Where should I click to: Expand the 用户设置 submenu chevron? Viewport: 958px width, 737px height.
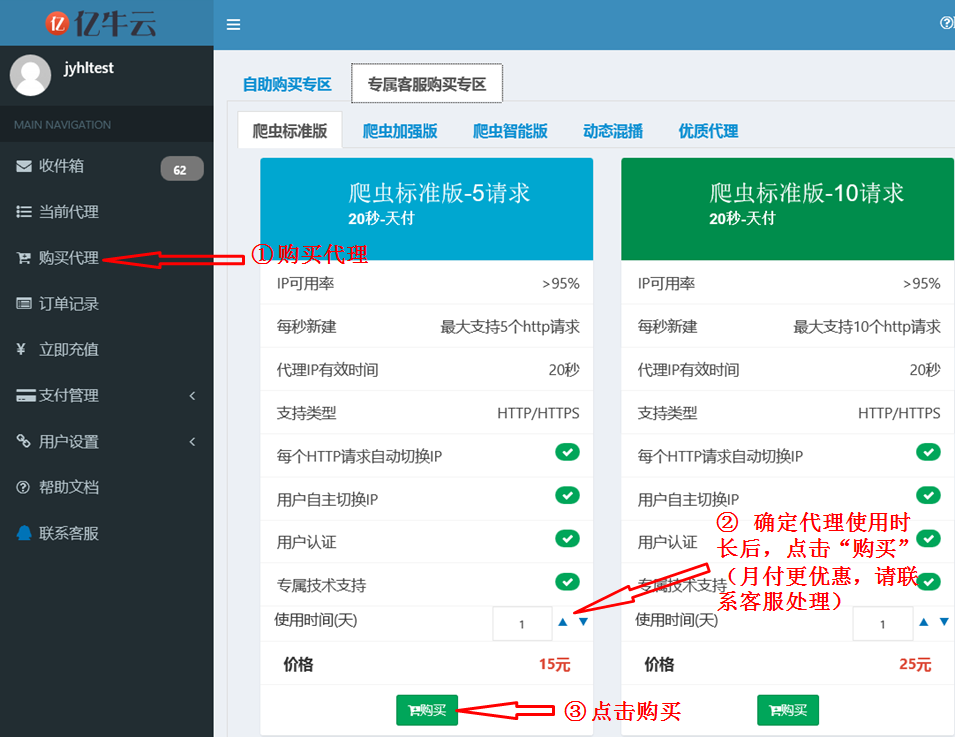point(192,441)
